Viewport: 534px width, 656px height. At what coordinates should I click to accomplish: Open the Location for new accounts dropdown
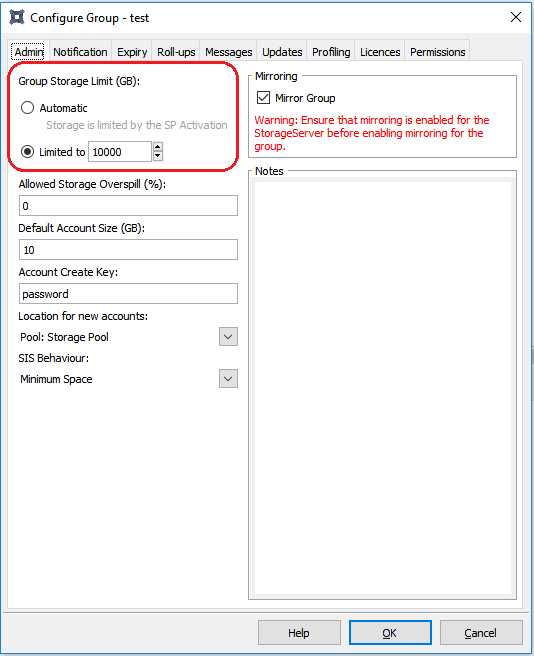click(x=228, y=337)
